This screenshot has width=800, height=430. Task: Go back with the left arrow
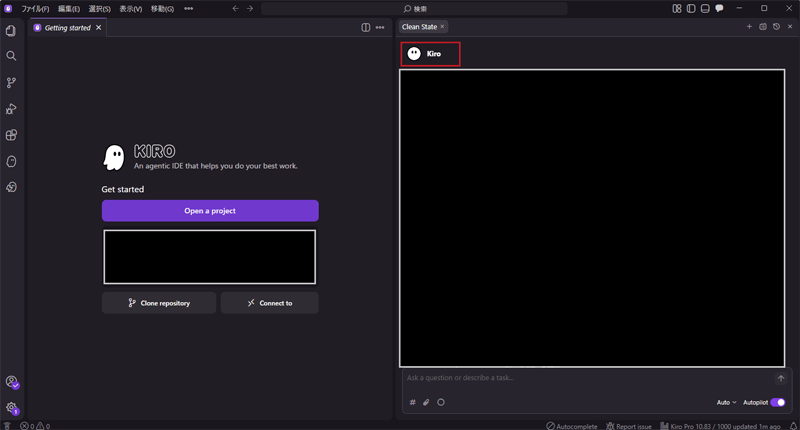[x=235, y=8]
